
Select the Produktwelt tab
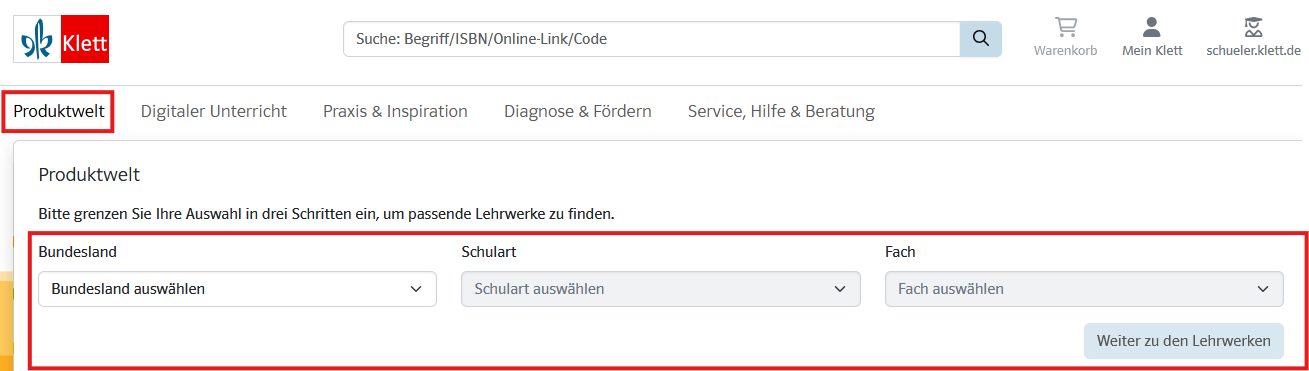point(59,111)
